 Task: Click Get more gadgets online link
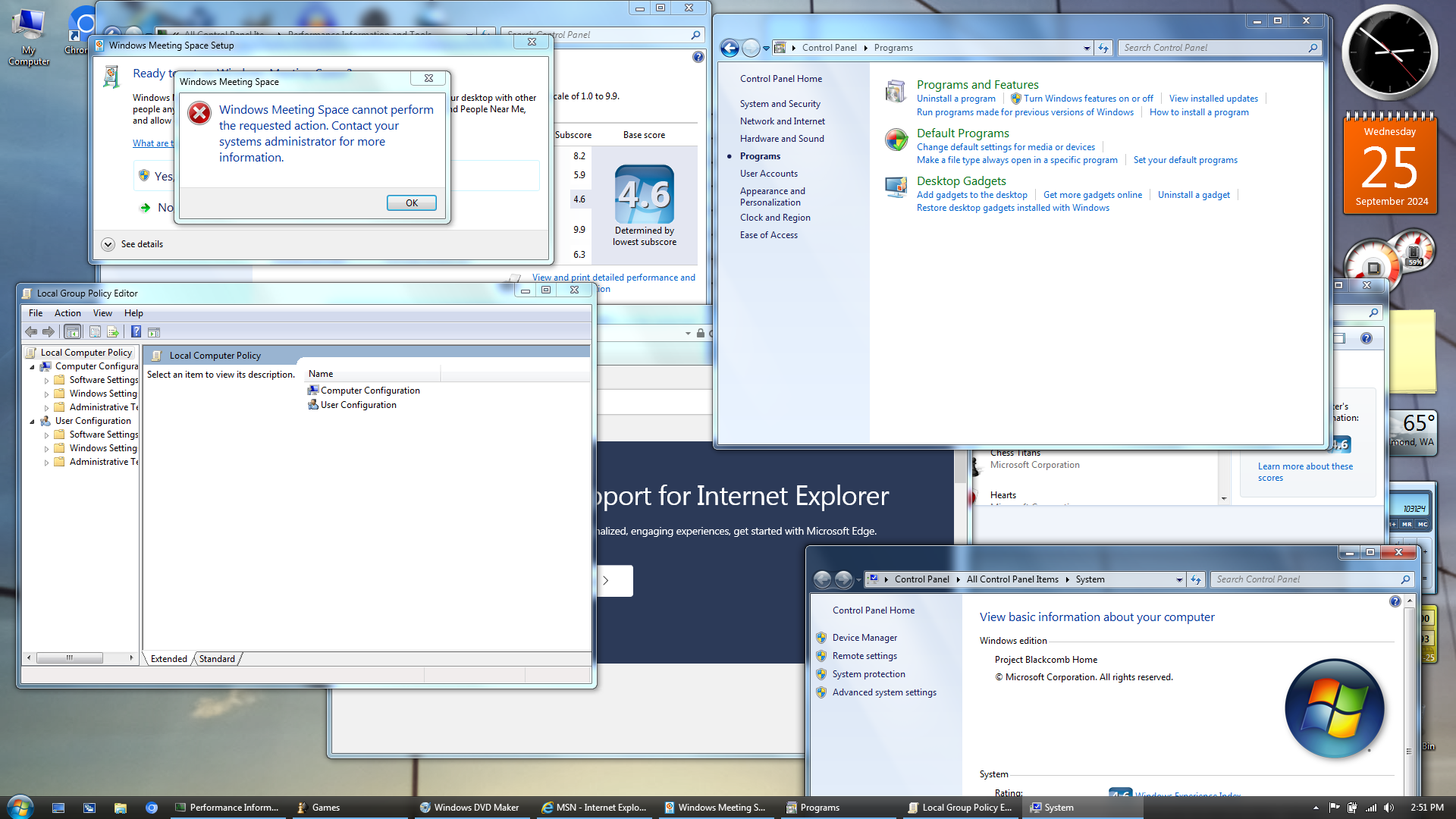point(1092,195)
